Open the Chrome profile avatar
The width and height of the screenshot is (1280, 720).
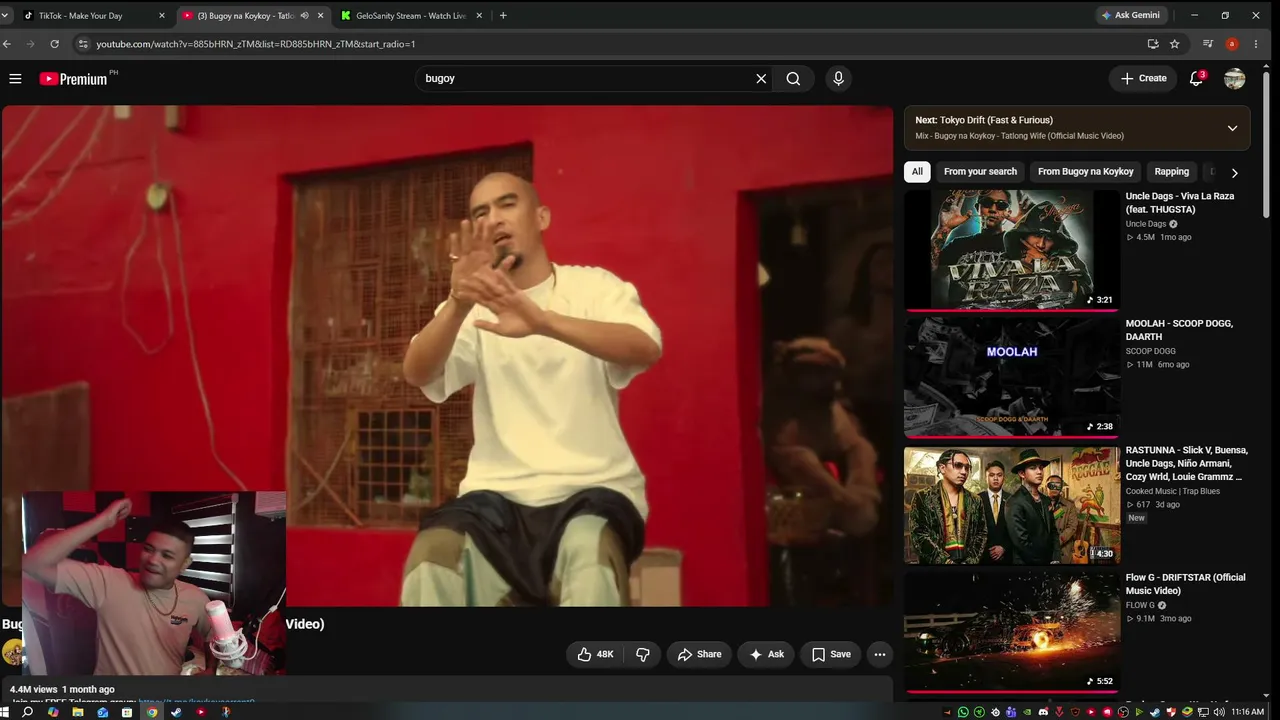tap(1232, 44)
